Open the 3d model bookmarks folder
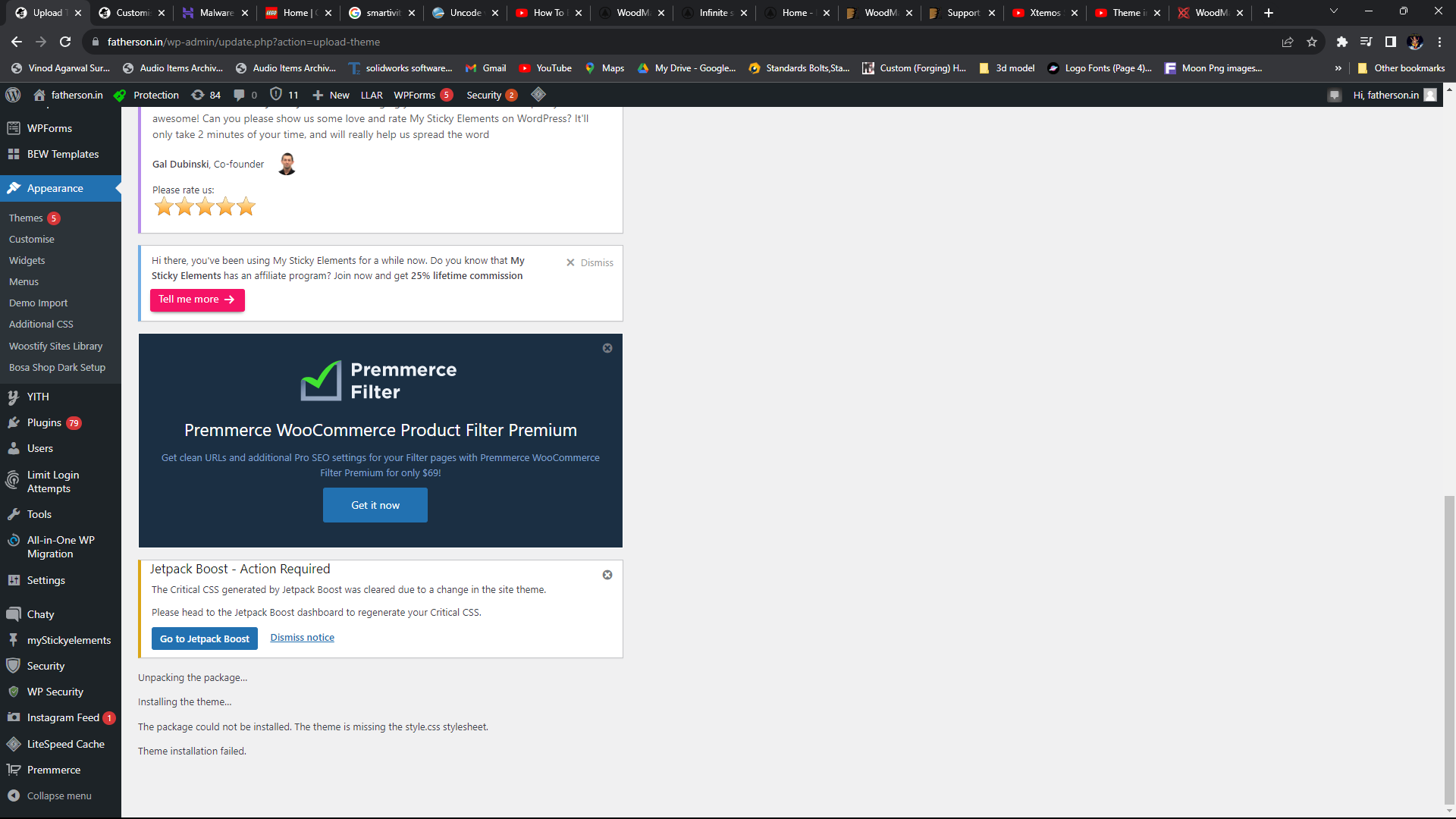 coord(1006,68)
